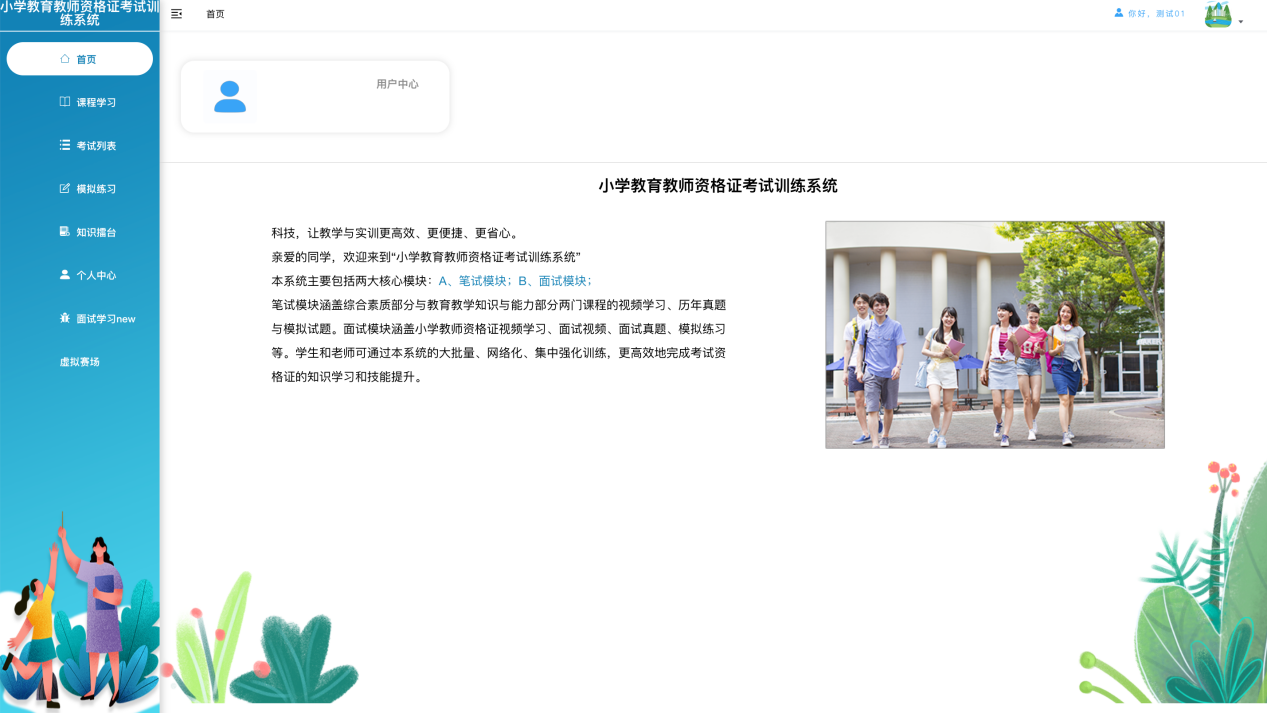This screenshot has width=1267, height=713.
Task: Click the blue profile avatar in user card
Action: coord(230,96)
